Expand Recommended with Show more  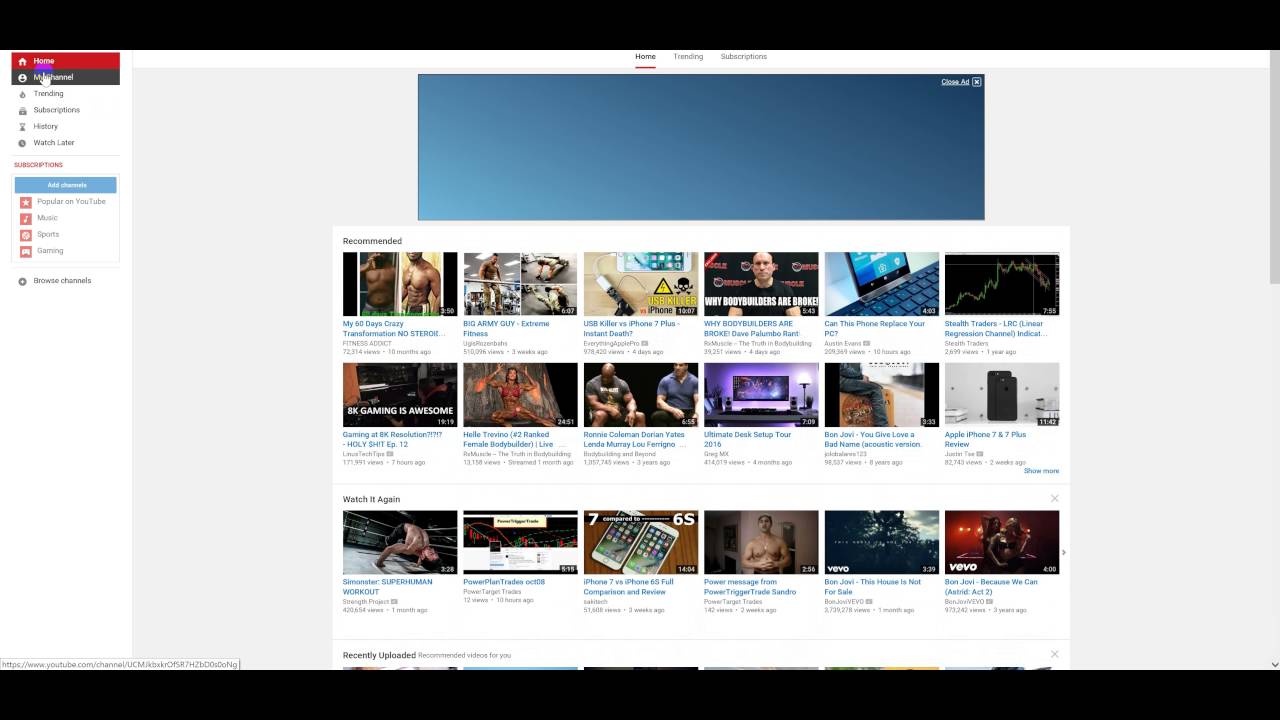[1041, 471]
